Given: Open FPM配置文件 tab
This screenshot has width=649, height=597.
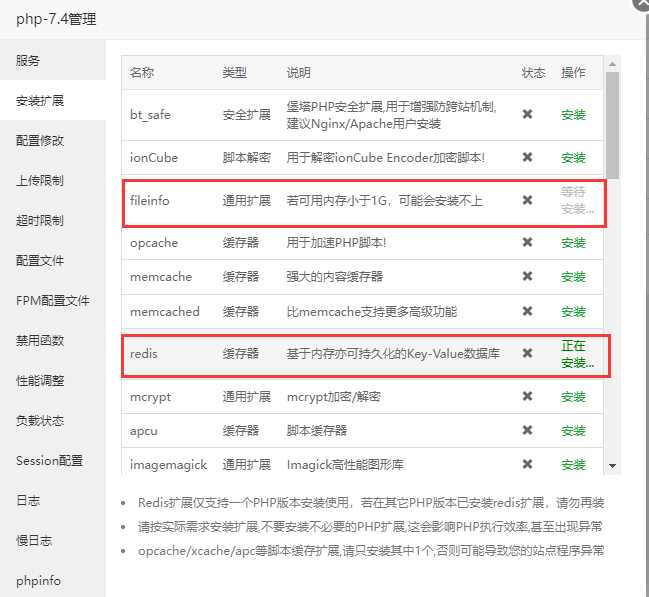Looking at the screenshot, I should pyautogui.click(x=53, y=301).
